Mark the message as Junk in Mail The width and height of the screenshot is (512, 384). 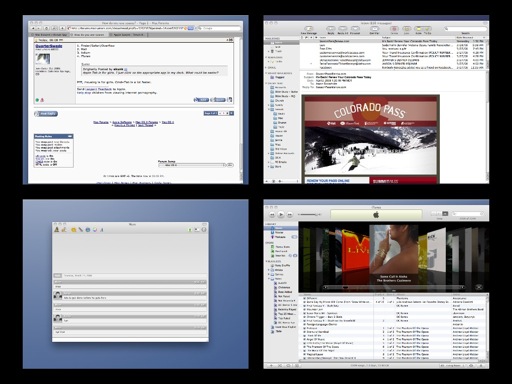(x=406, y=29)
